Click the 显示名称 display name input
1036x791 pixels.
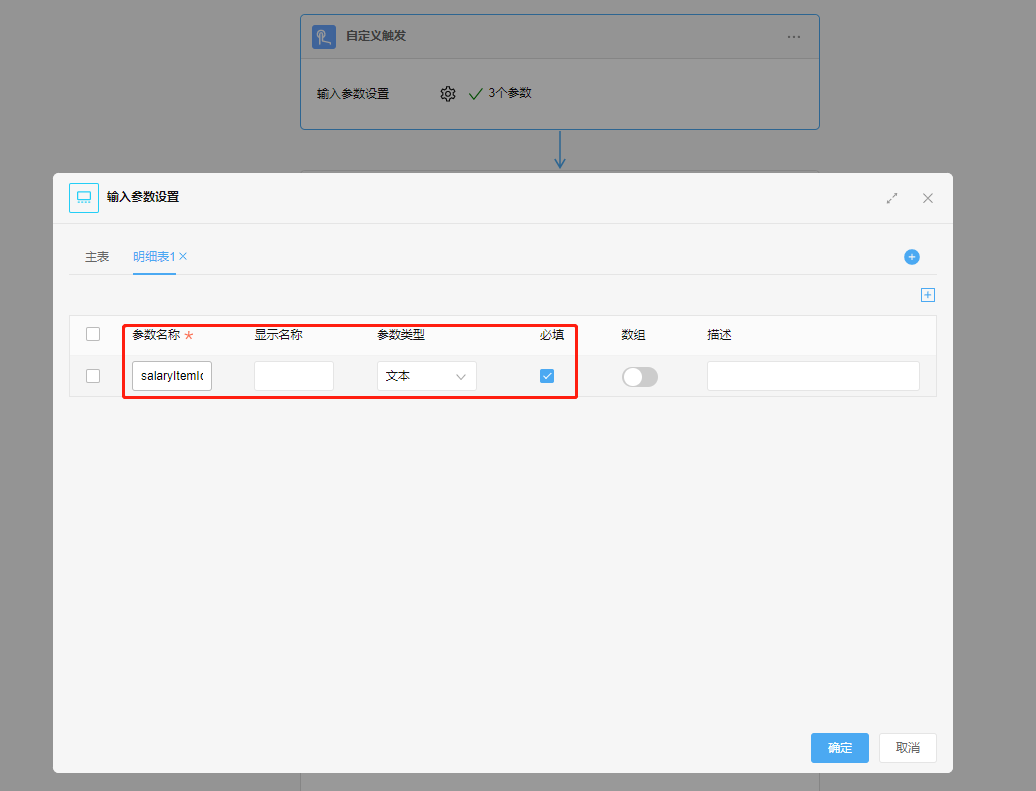click(294, 376)
